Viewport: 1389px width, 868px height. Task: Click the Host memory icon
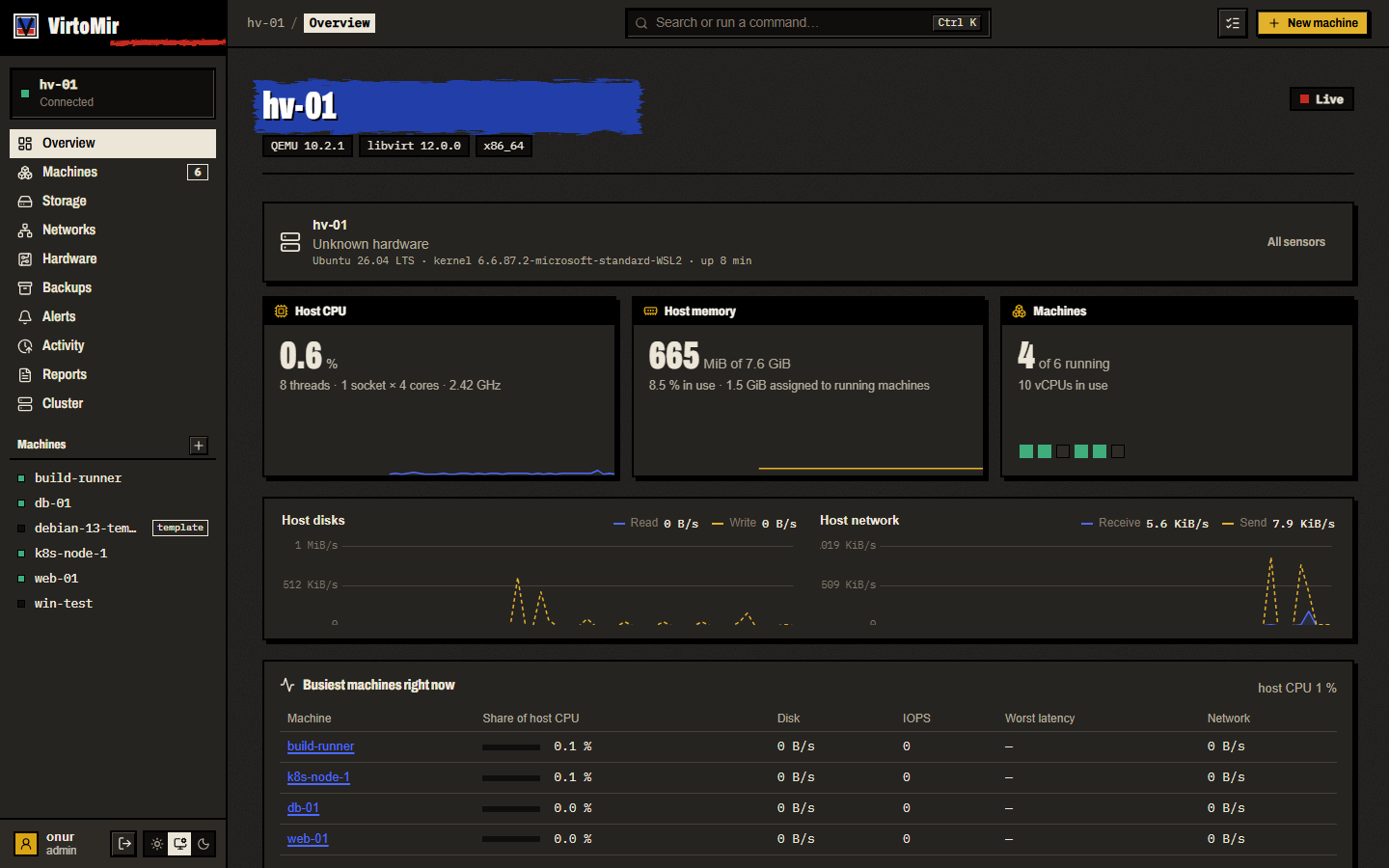[650, 312]
